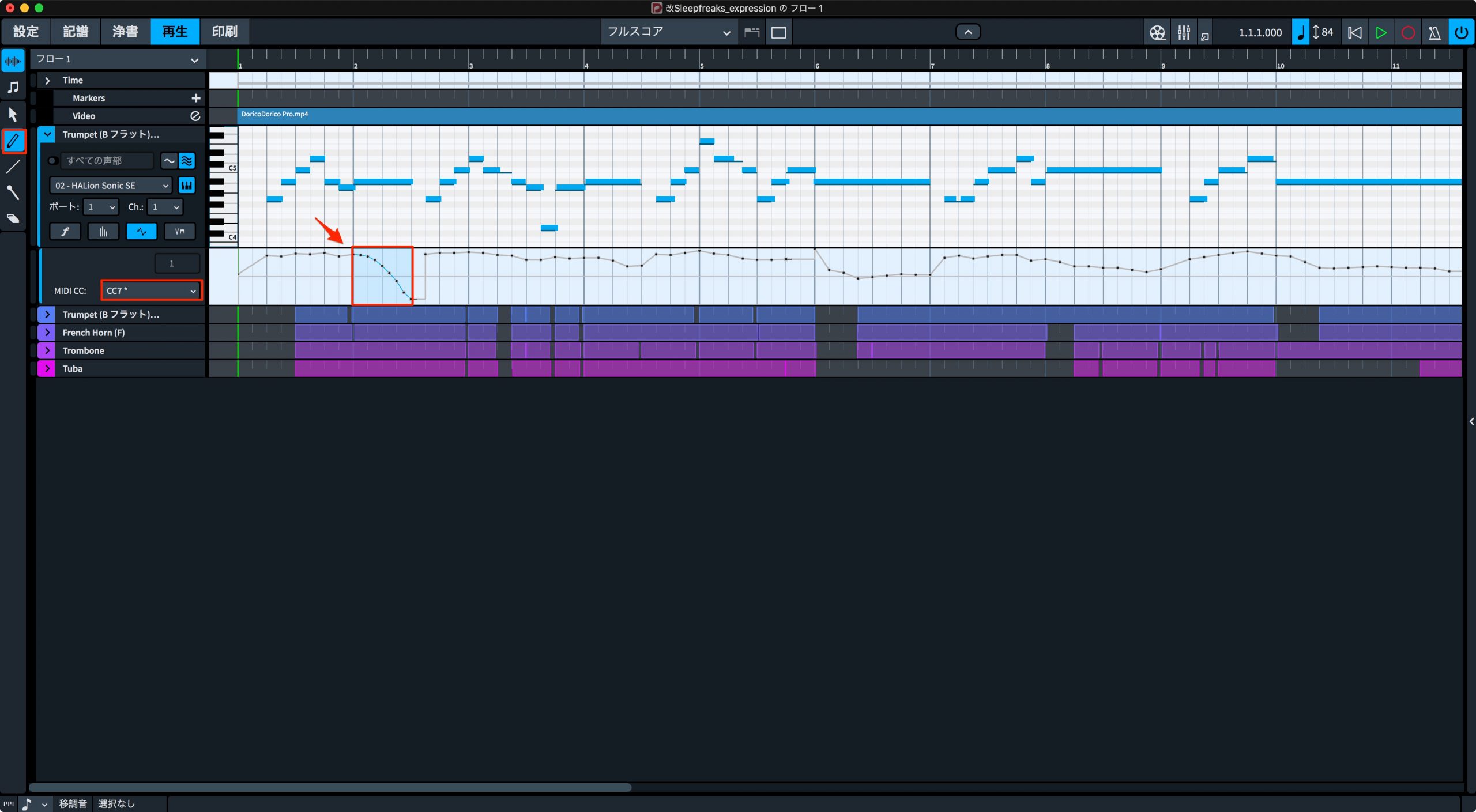1476x812 pixels.
Task: Select the Draw pencil tool
Action: point(13,141)
